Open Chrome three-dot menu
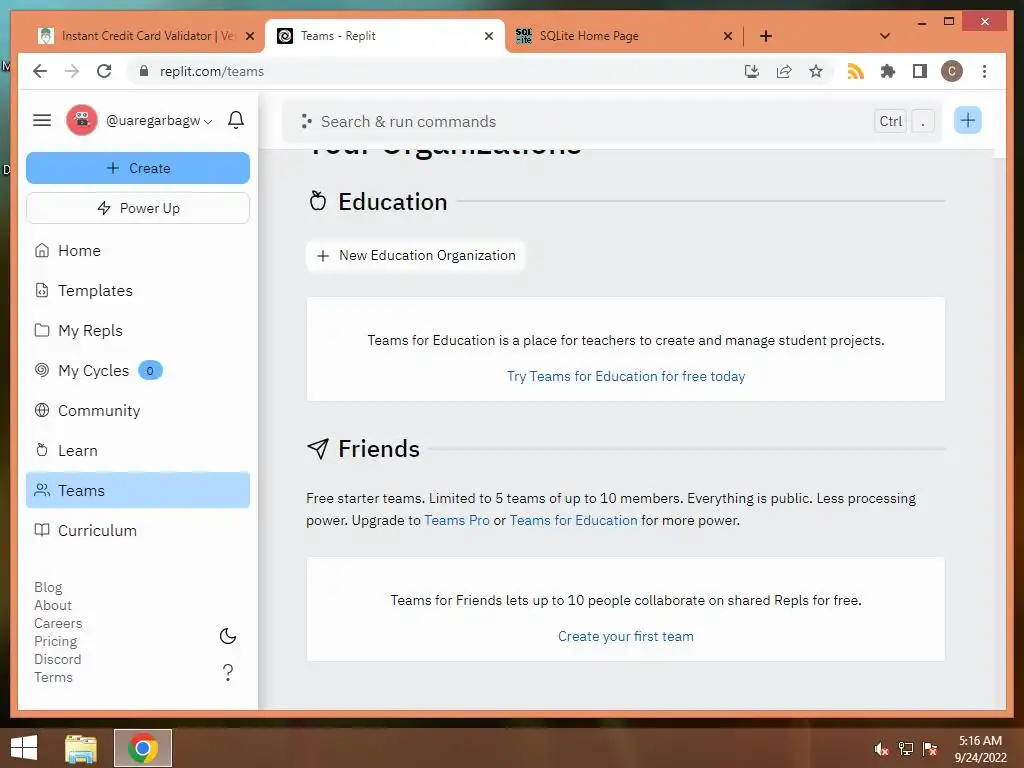This screenshot has width=1024, height=768. (x=984, y=71)
